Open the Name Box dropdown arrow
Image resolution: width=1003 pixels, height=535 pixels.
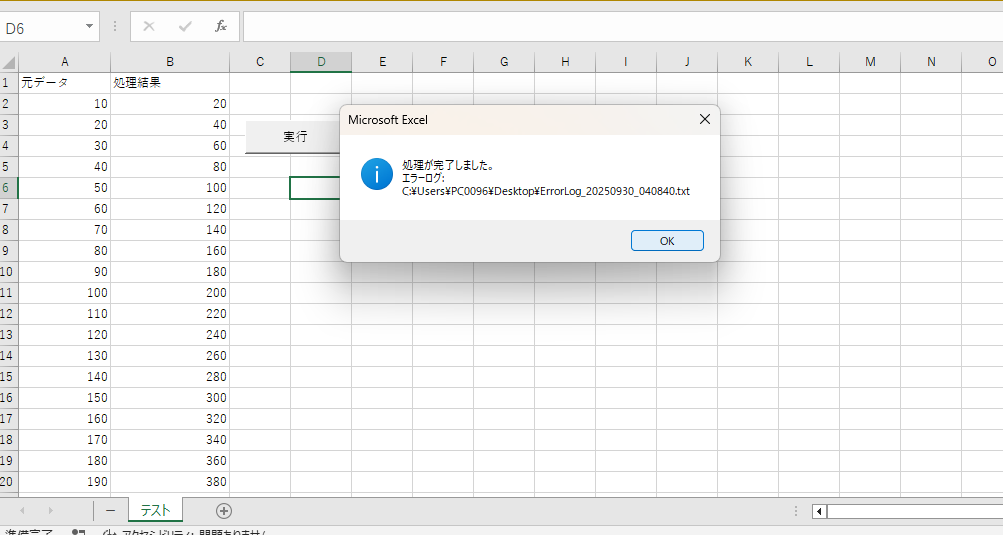click(89, 26)
